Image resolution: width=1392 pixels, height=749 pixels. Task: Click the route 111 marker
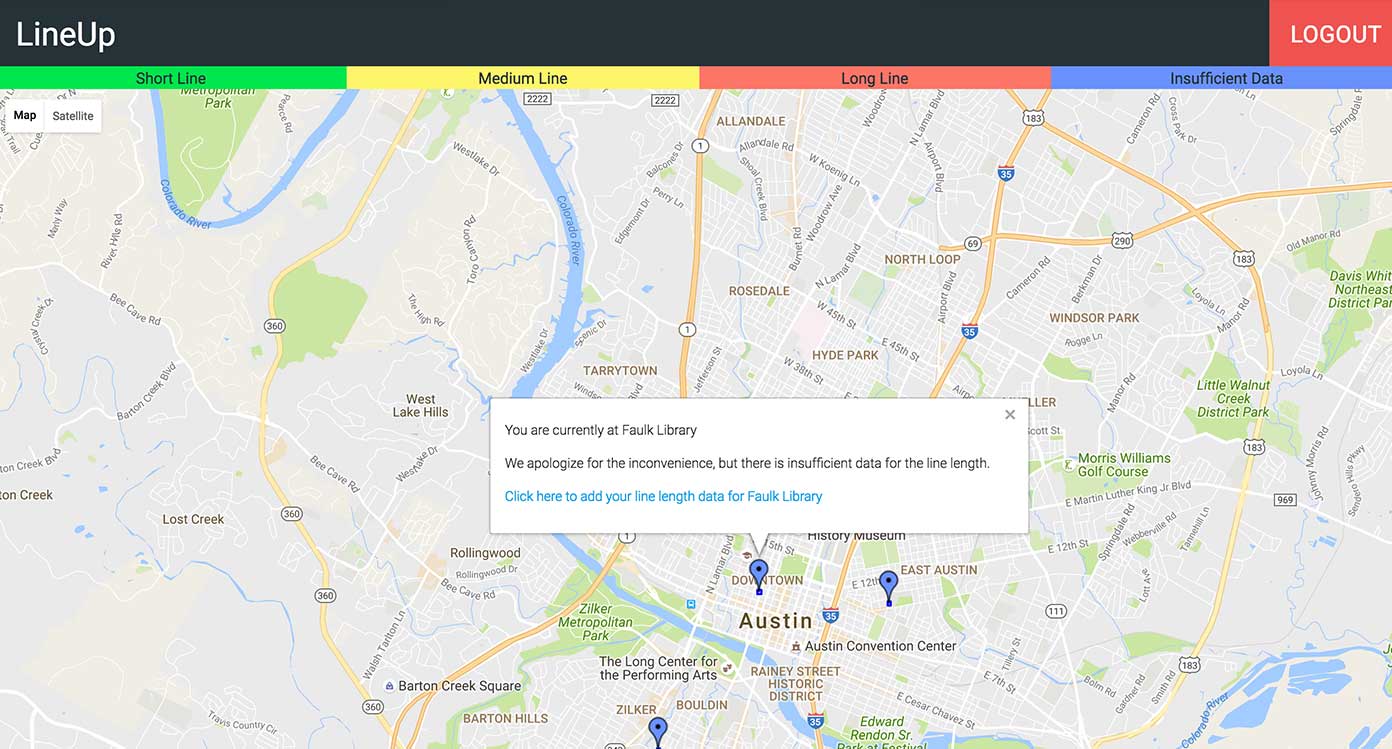click(x=1057, y=611)
